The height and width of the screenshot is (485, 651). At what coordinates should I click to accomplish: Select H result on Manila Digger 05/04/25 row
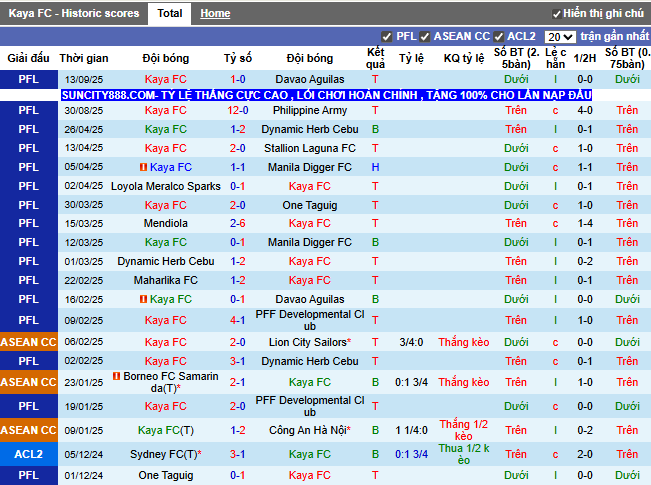(x=375, y=167)
